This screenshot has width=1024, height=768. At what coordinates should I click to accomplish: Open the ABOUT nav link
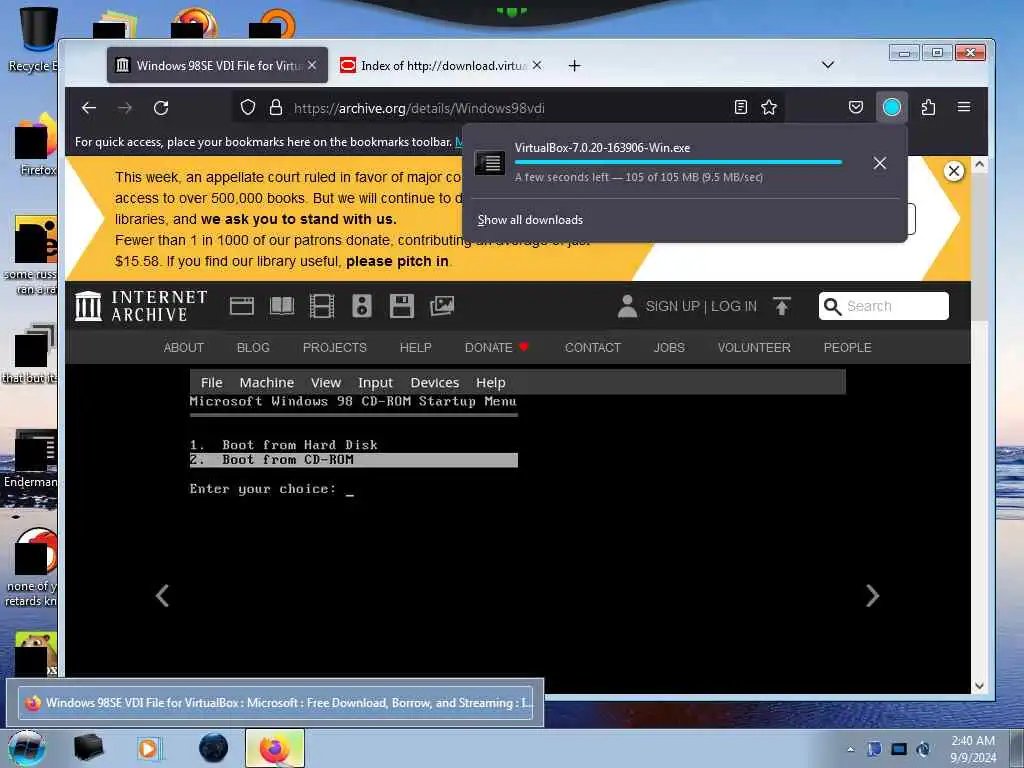(184, 347)
